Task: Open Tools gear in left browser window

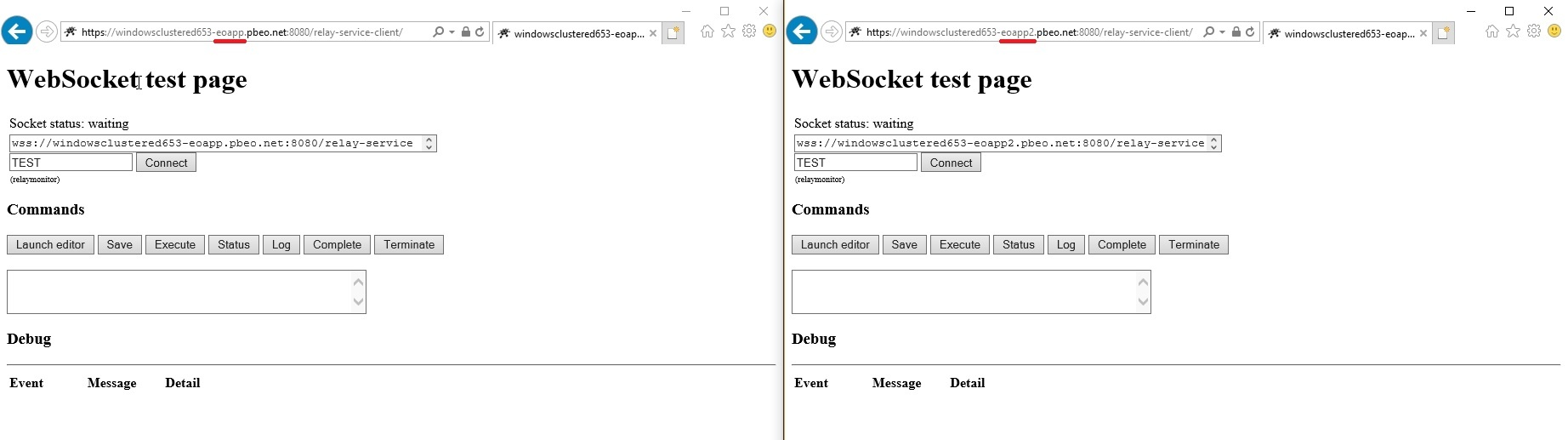Action: (x=748, y=31)
